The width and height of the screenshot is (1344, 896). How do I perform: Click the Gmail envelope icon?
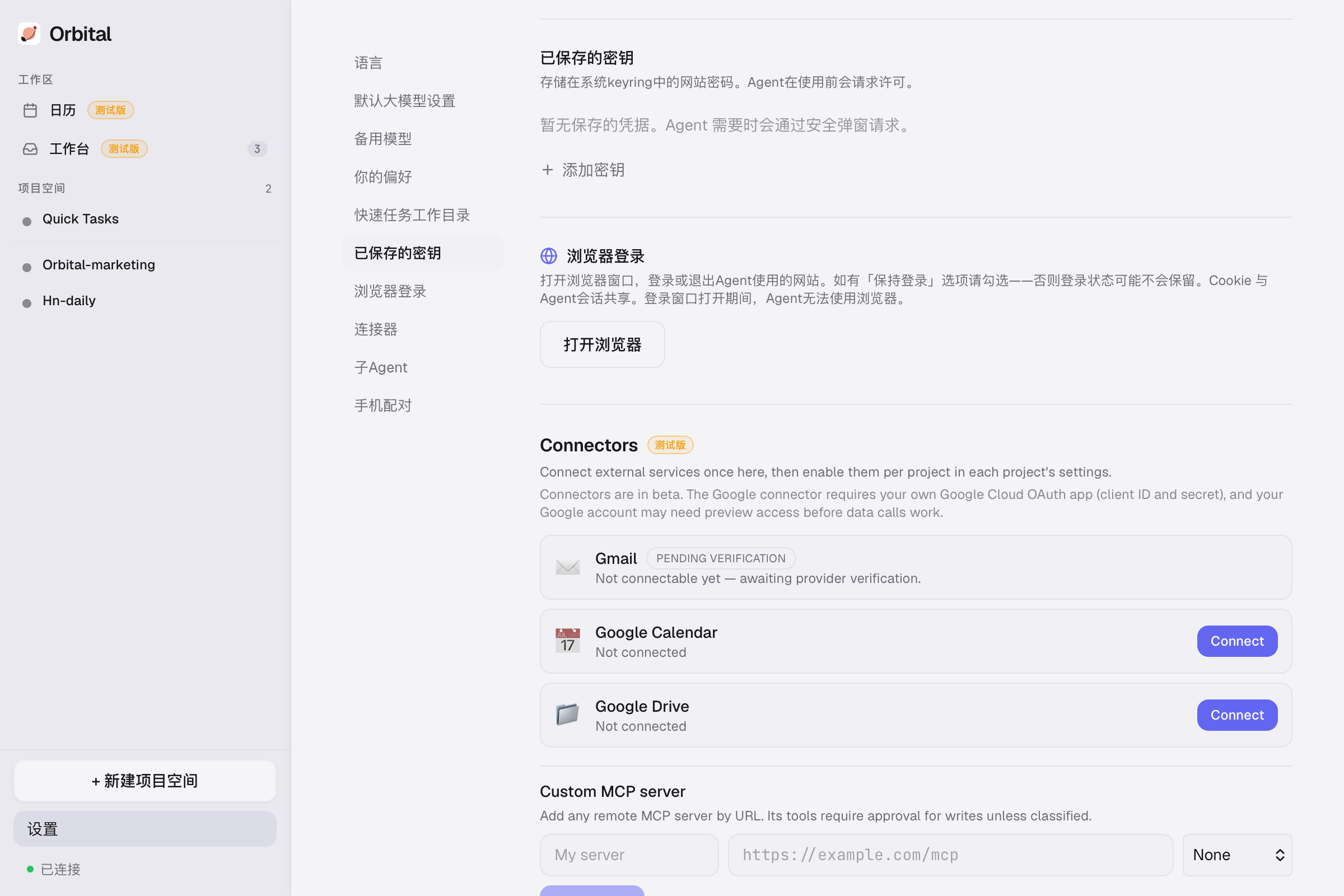pyautogui.click(x=567, y=567)
